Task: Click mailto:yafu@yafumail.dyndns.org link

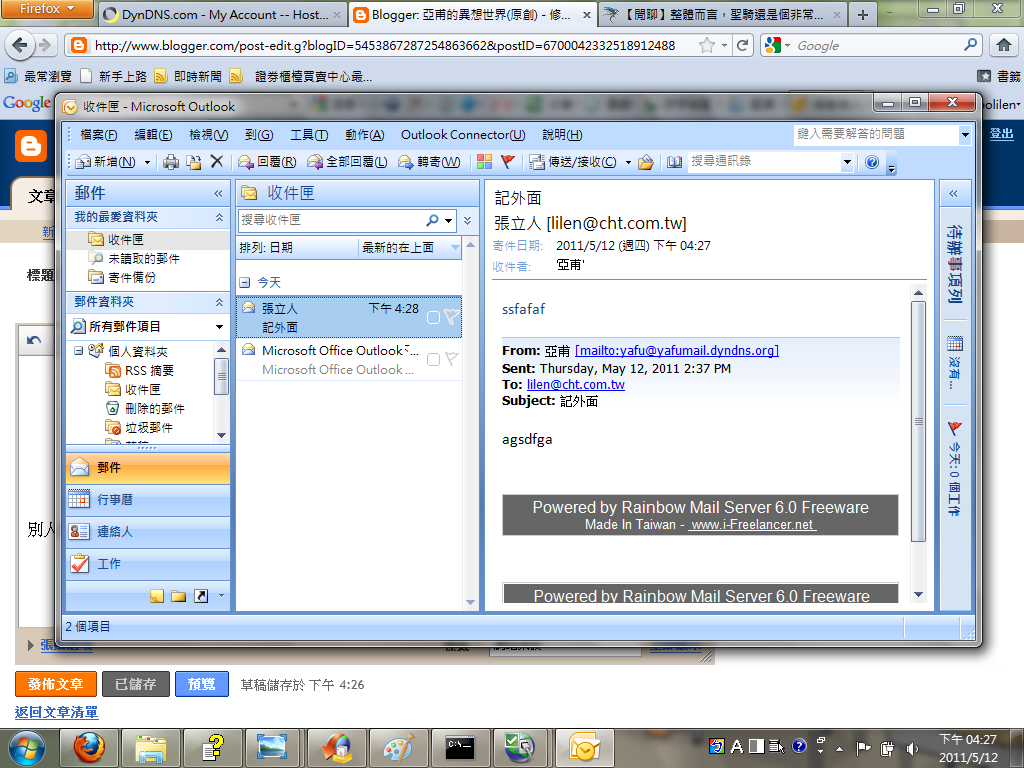Action: pyautogui.click(x=677, y=351)
